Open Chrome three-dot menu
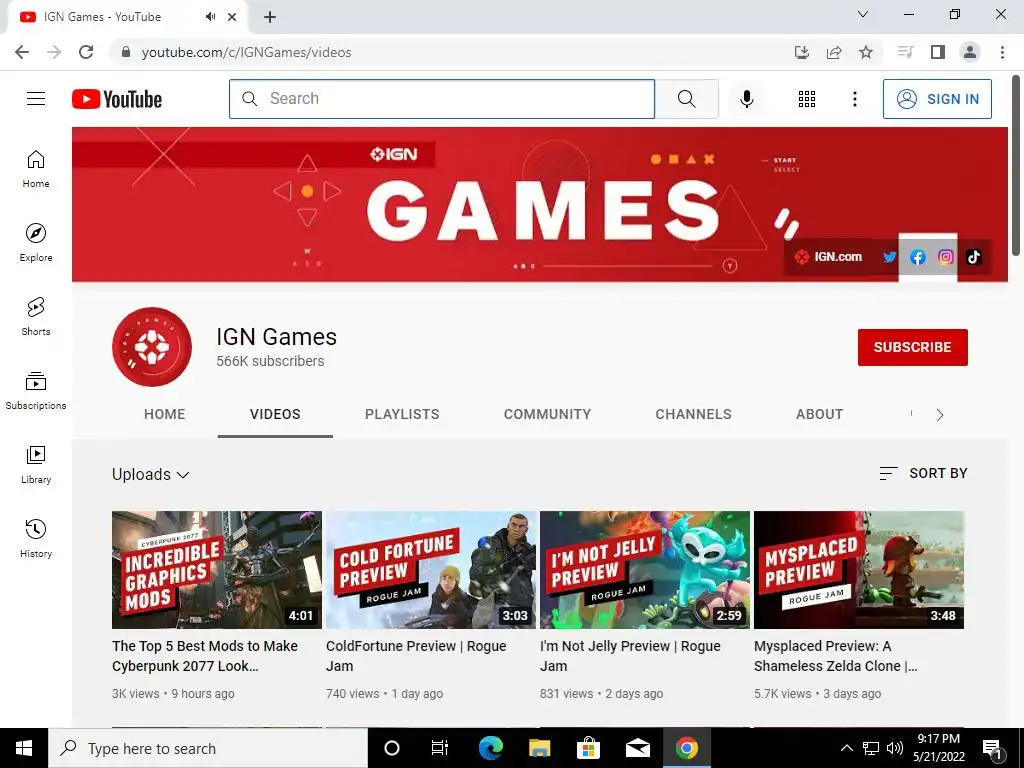Viewport: 1024px width, 768px height. coord(1002,52)
